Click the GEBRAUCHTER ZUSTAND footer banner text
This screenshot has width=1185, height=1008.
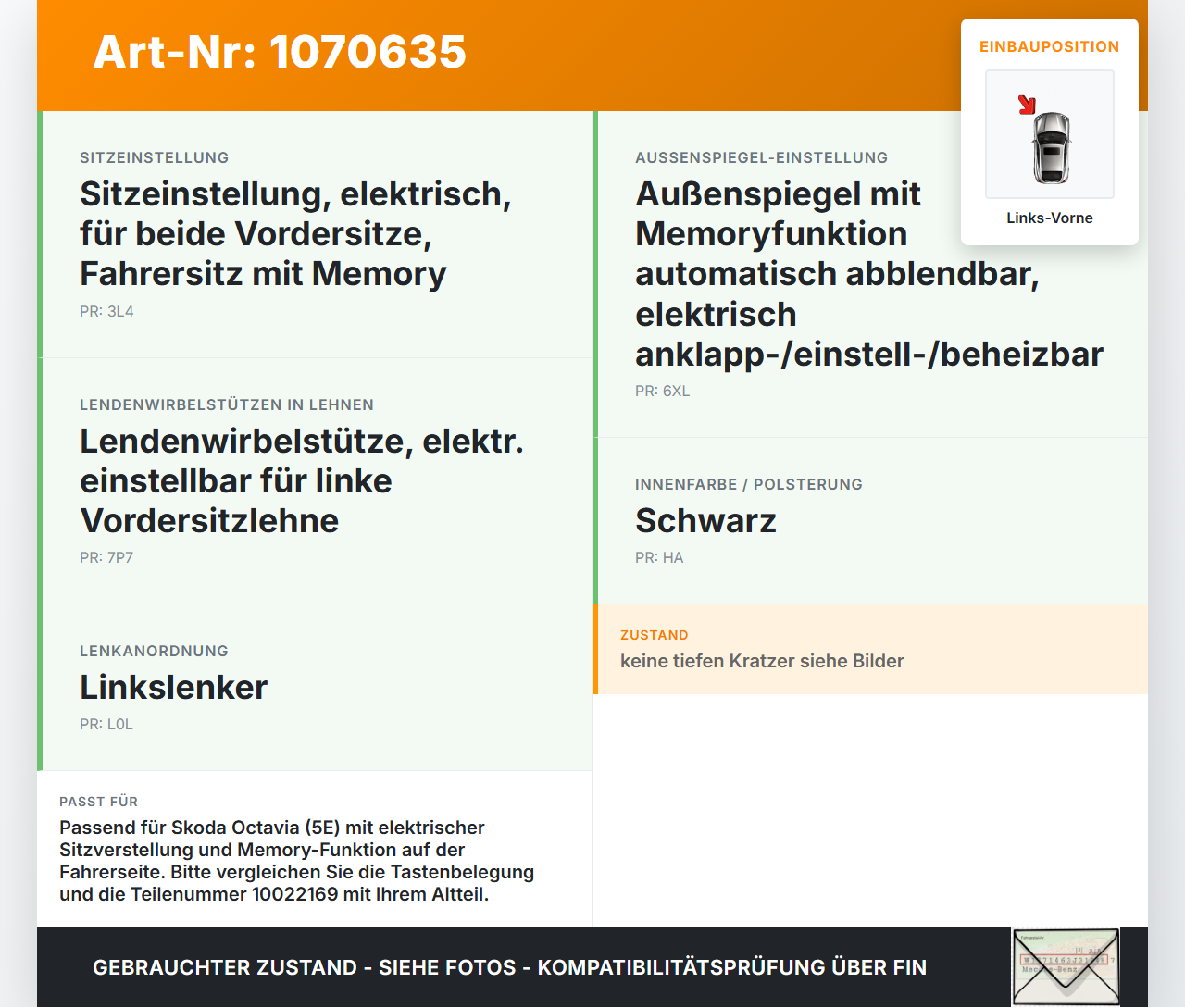509,967
